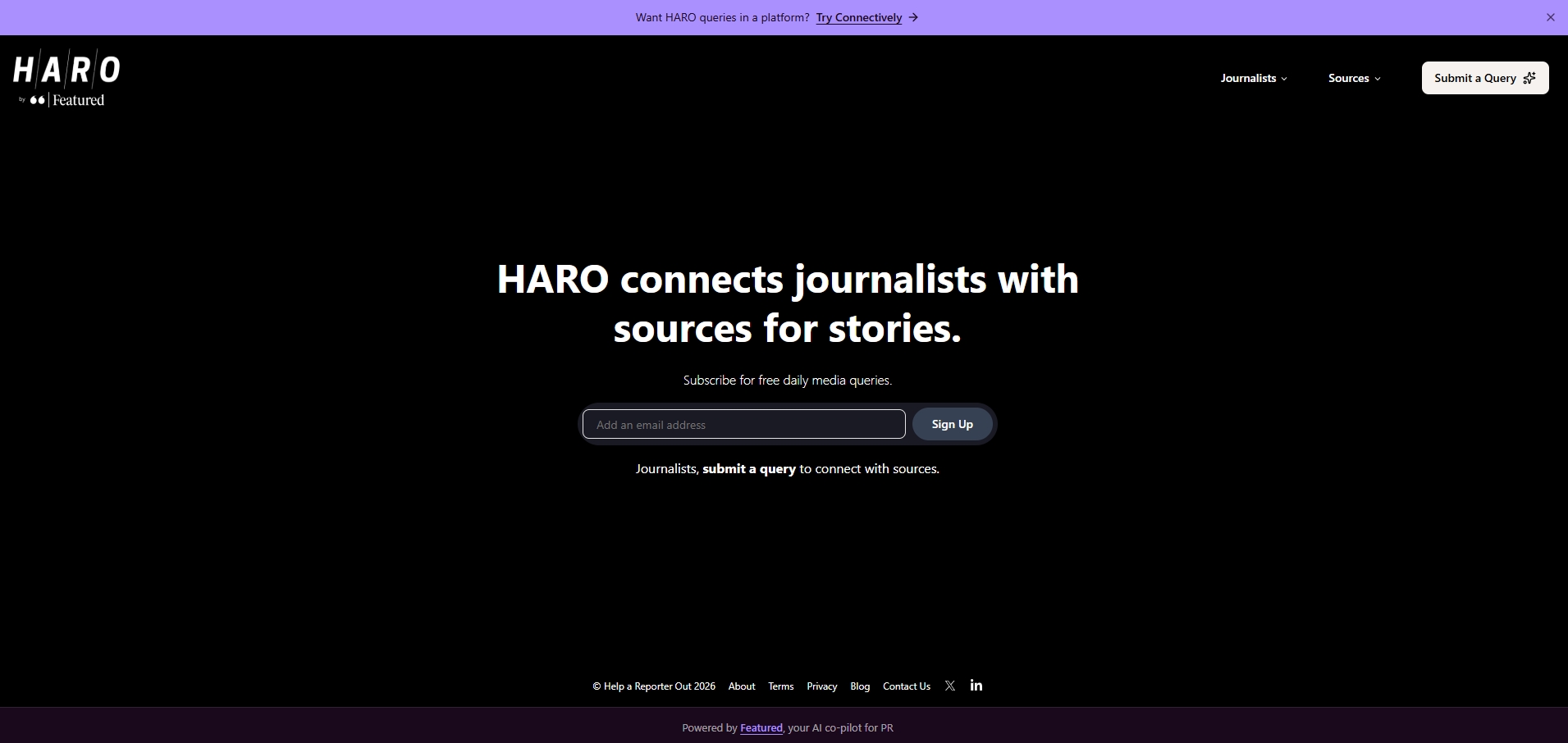
Task: Visit the Featured link in footer bar
Action: pyautogui.click(x=761, y=728)
